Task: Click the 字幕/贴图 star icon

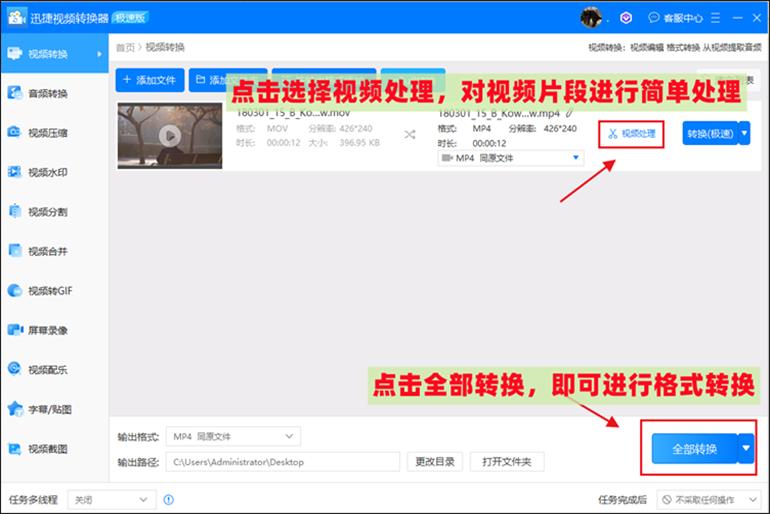Action: [15, 408]
